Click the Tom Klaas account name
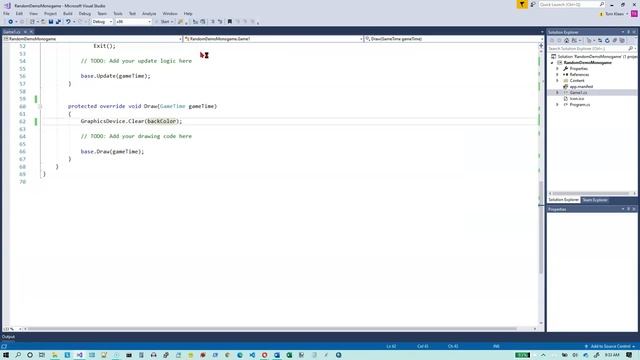This screenshot has height=360, width=640. click(x=614, y=14)
